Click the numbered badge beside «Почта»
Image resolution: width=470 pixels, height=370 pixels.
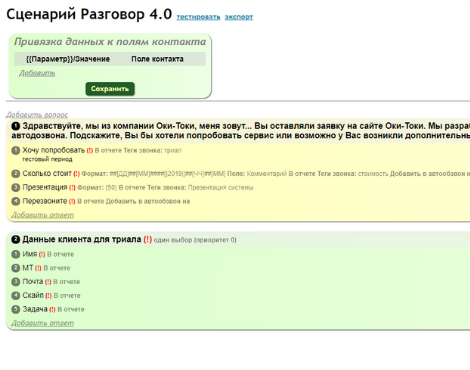(x=16, y=282)
